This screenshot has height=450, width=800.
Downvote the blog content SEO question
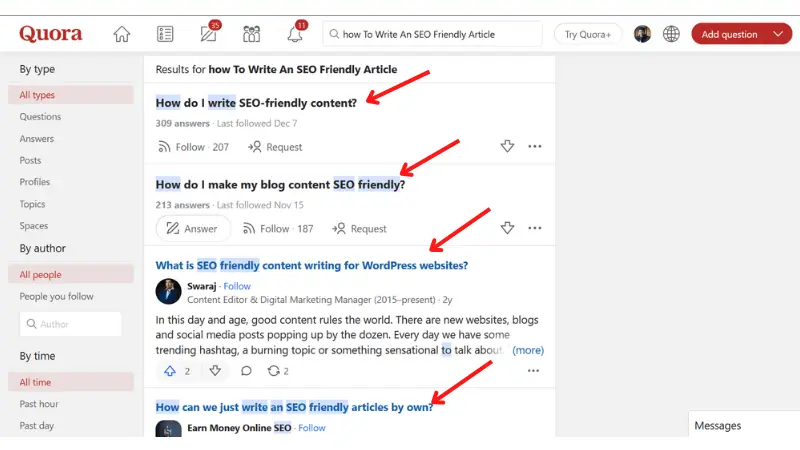pyautogui.click(x=507, y=228)
